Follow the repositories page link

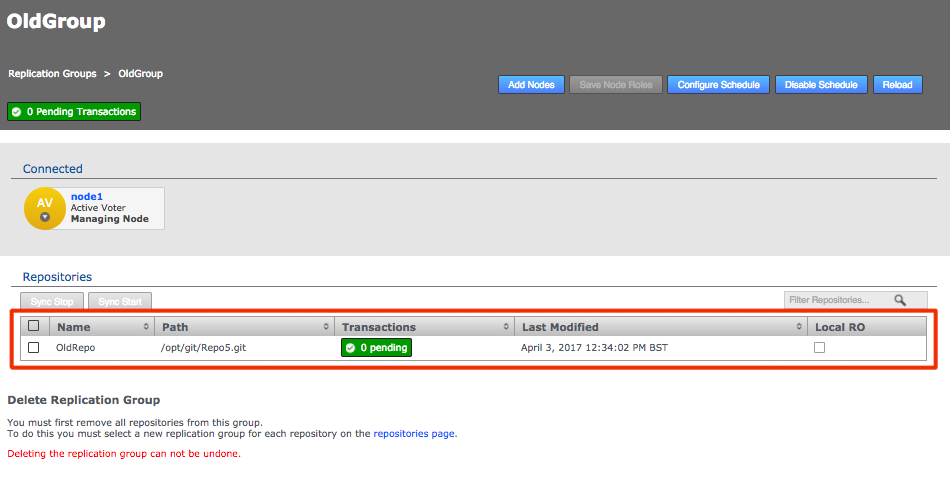(415, 434)
